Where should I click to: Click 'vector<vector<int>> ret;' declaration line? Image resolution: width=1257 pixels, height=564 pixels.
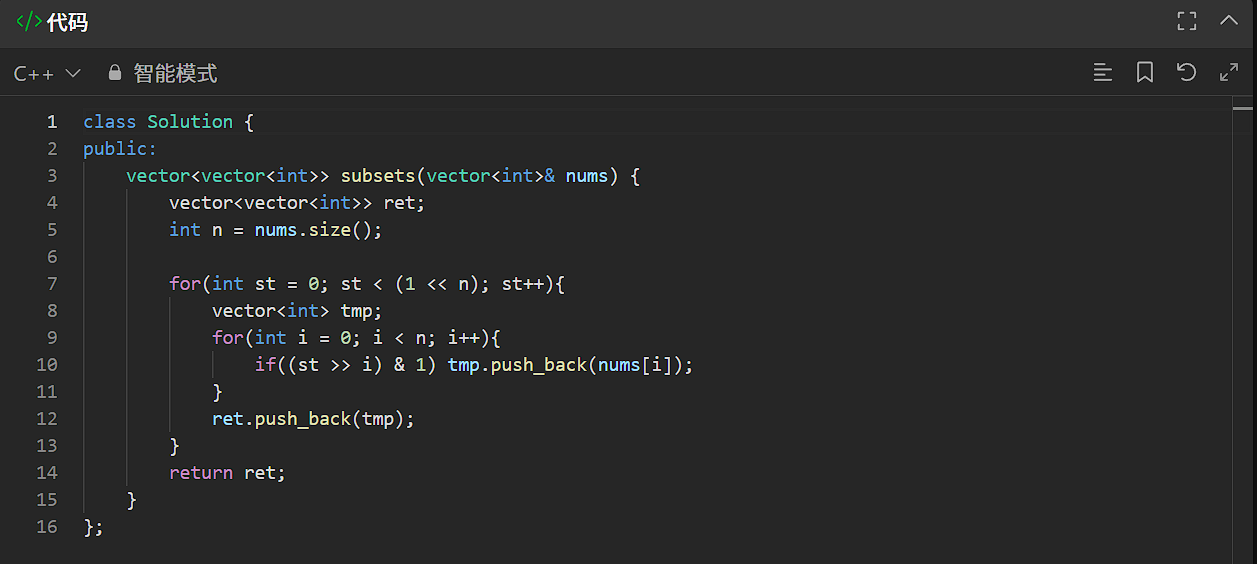point(297,203)
